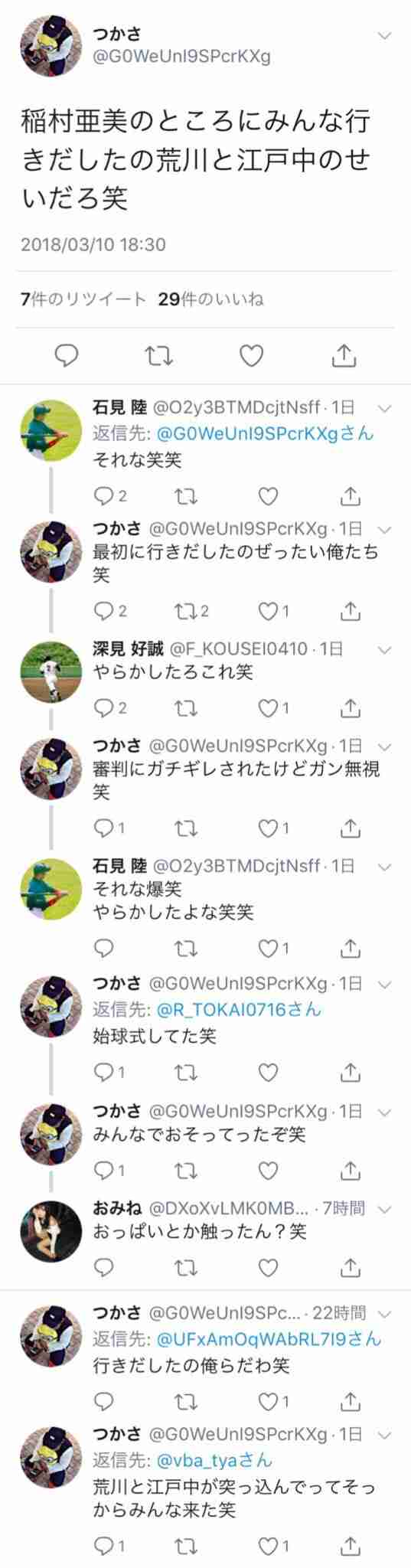This screenshot has width=411, height=1568.
Task: Open the chevron menu on 深見 好誠's tweet
Action: coord(385,649)
